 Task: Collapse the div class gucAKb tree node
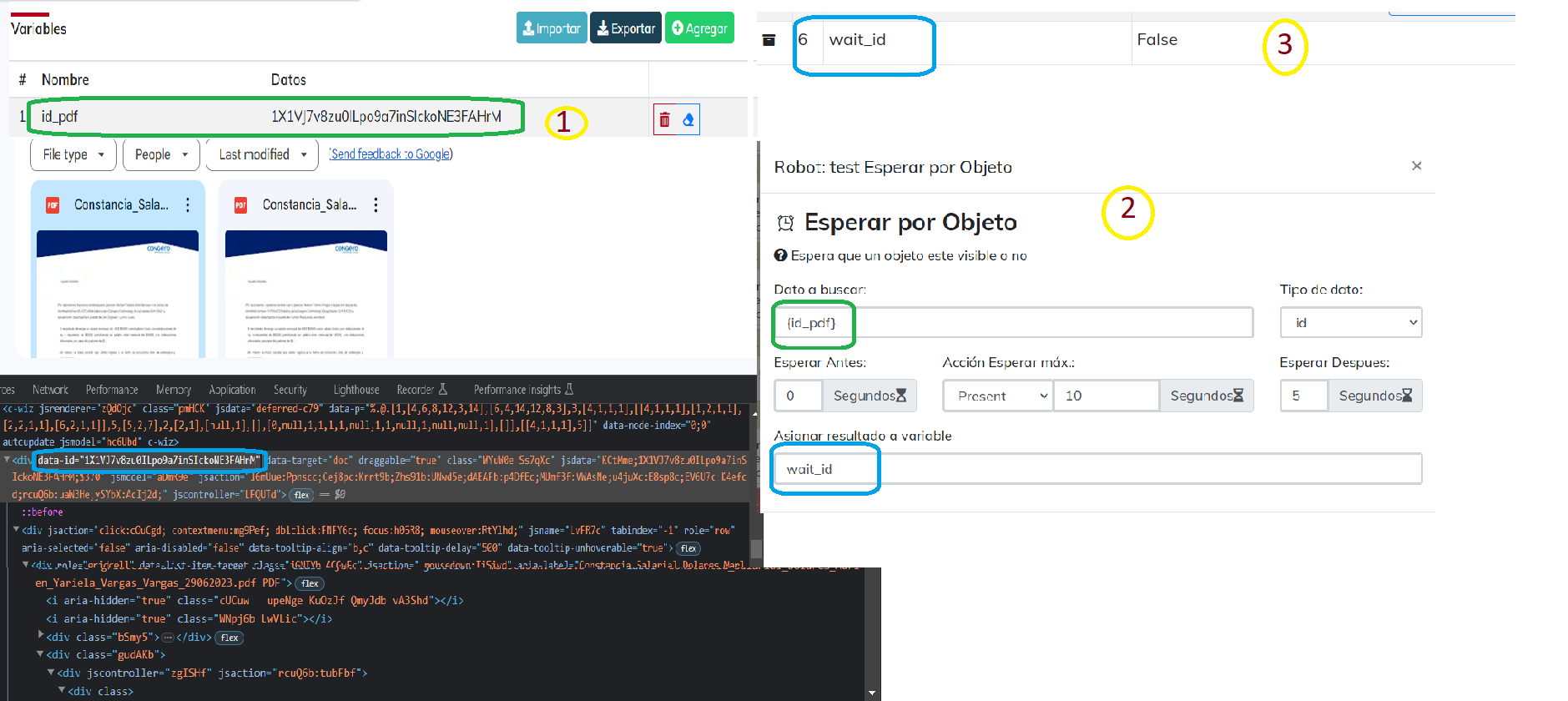tap(40, 654)
